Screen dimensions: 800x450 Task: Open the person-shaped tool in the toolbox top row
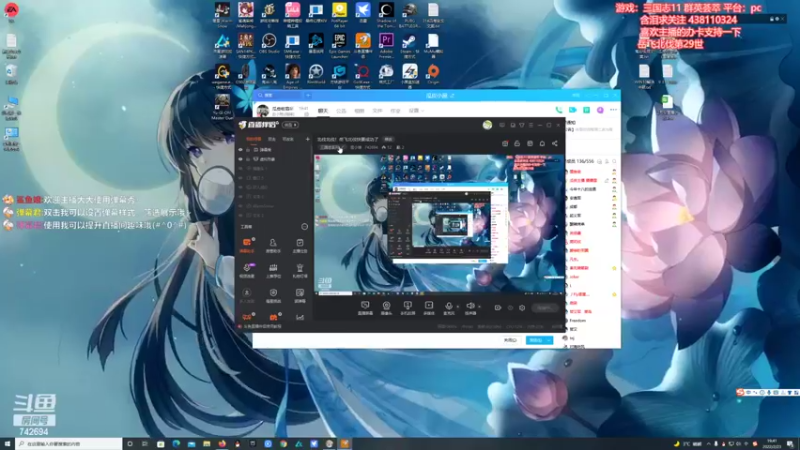coord(273,244)
